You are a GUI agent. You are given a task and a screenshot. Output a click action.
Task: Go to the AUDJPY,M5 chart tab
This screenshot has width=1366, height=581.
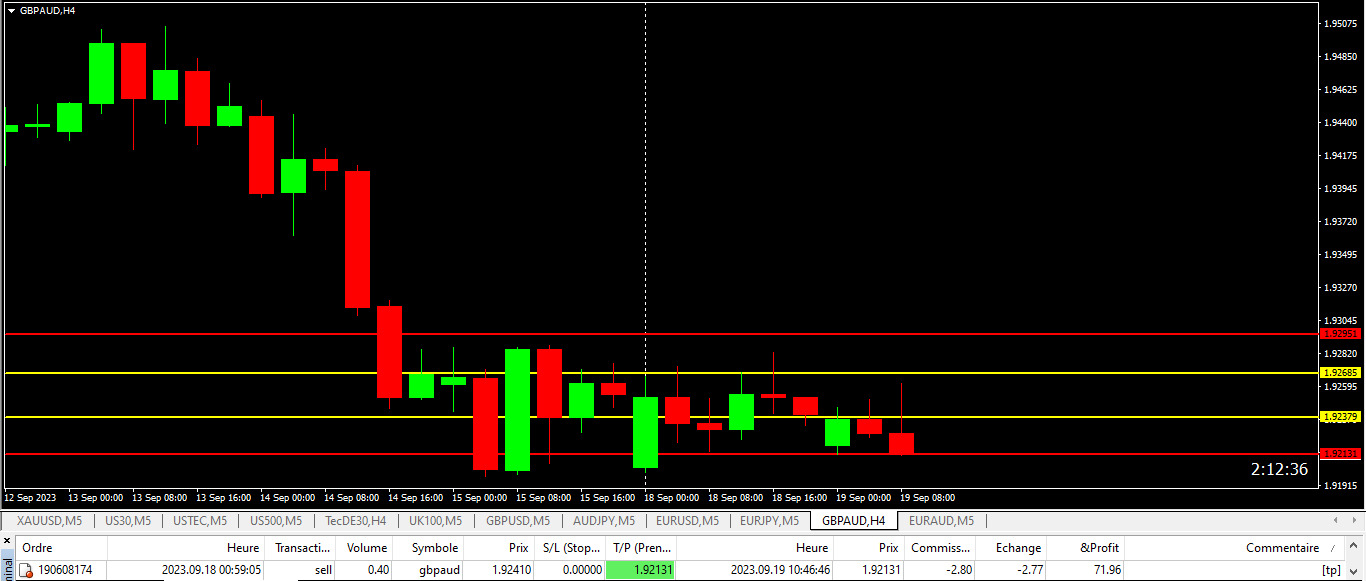[x=604, y=521]
